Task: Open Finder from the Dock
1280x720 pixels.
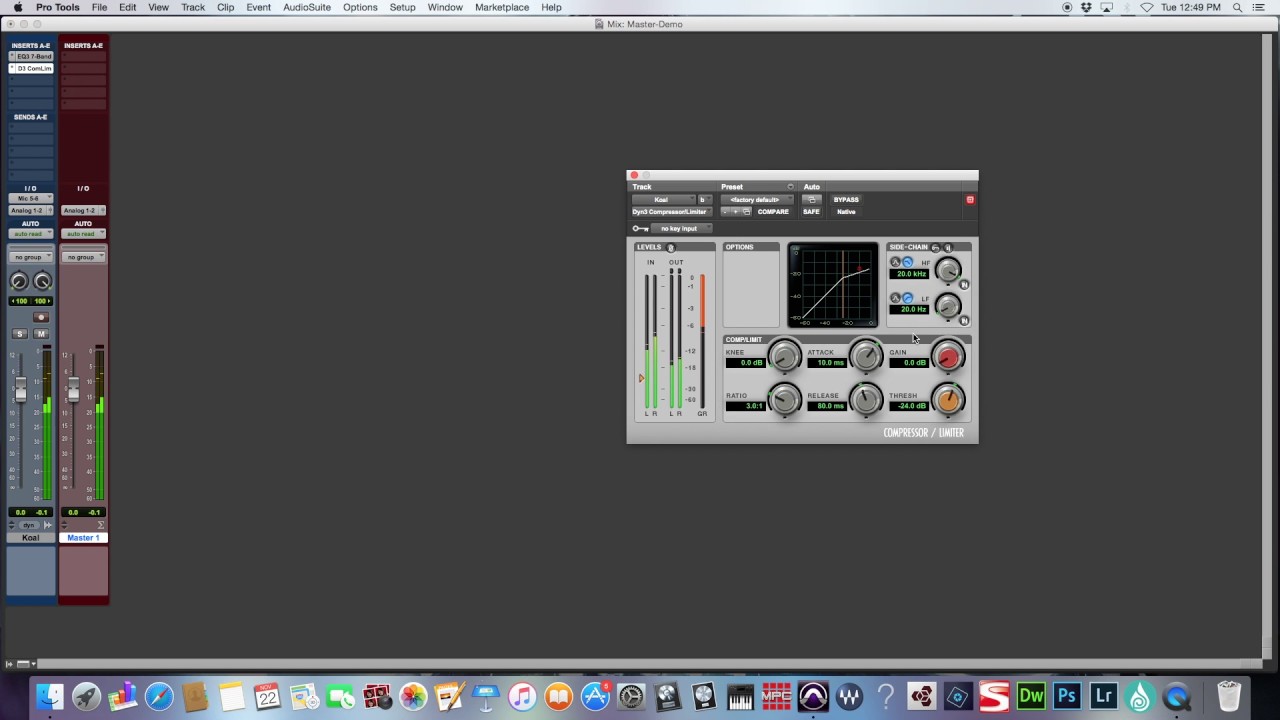Action: point(49,696)
